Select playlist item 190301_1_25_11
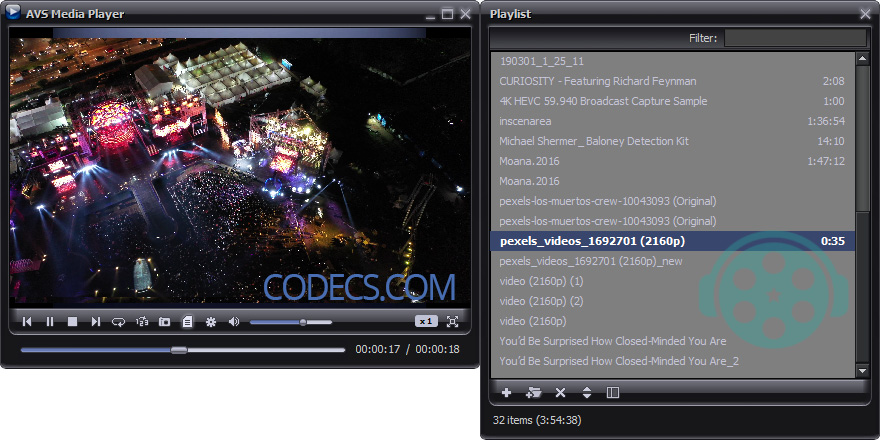 [x=672, y=61]
